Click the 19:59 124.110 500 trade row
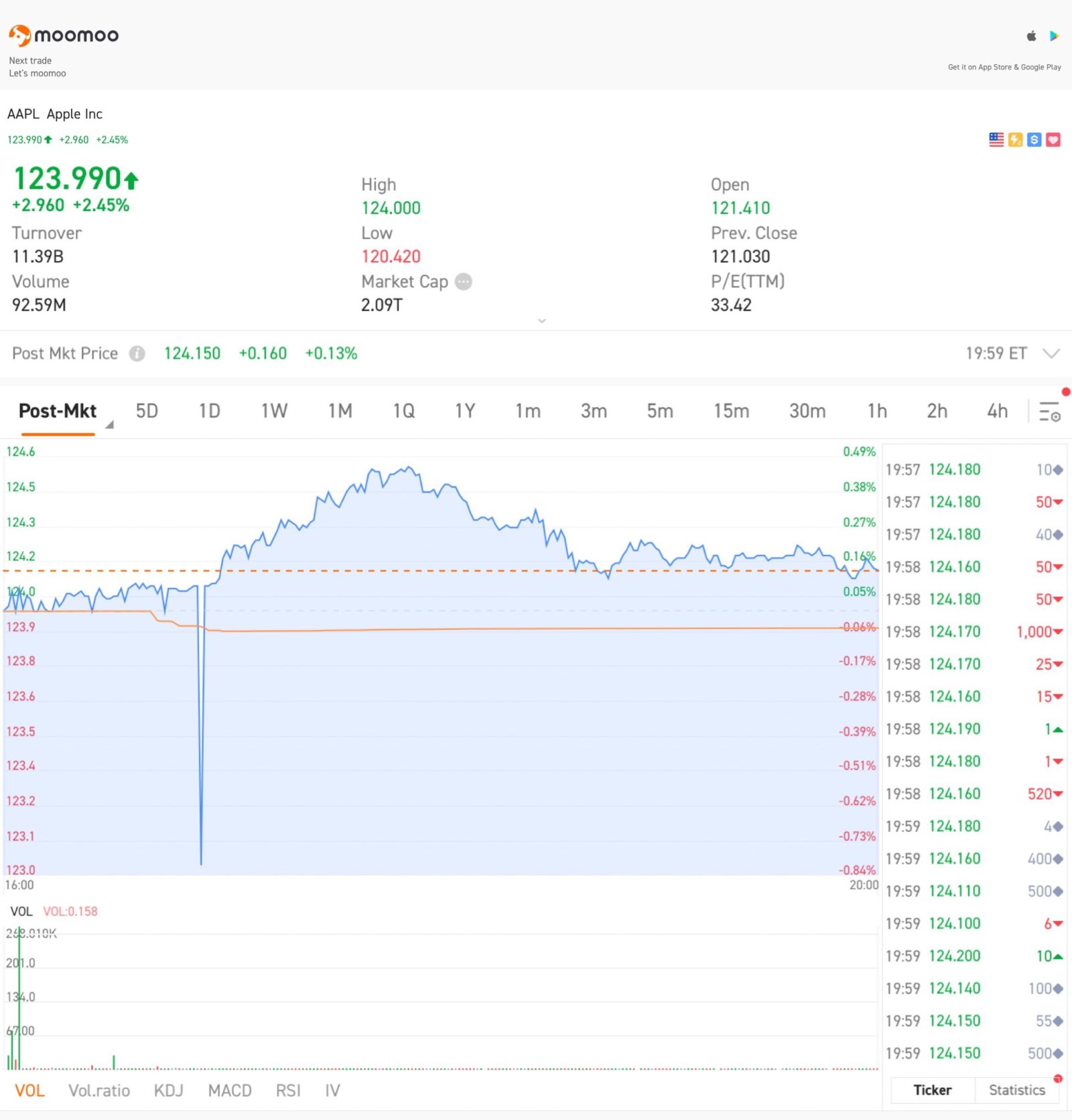Screen dimensions: 1072x1120 [x=974, y=891]
